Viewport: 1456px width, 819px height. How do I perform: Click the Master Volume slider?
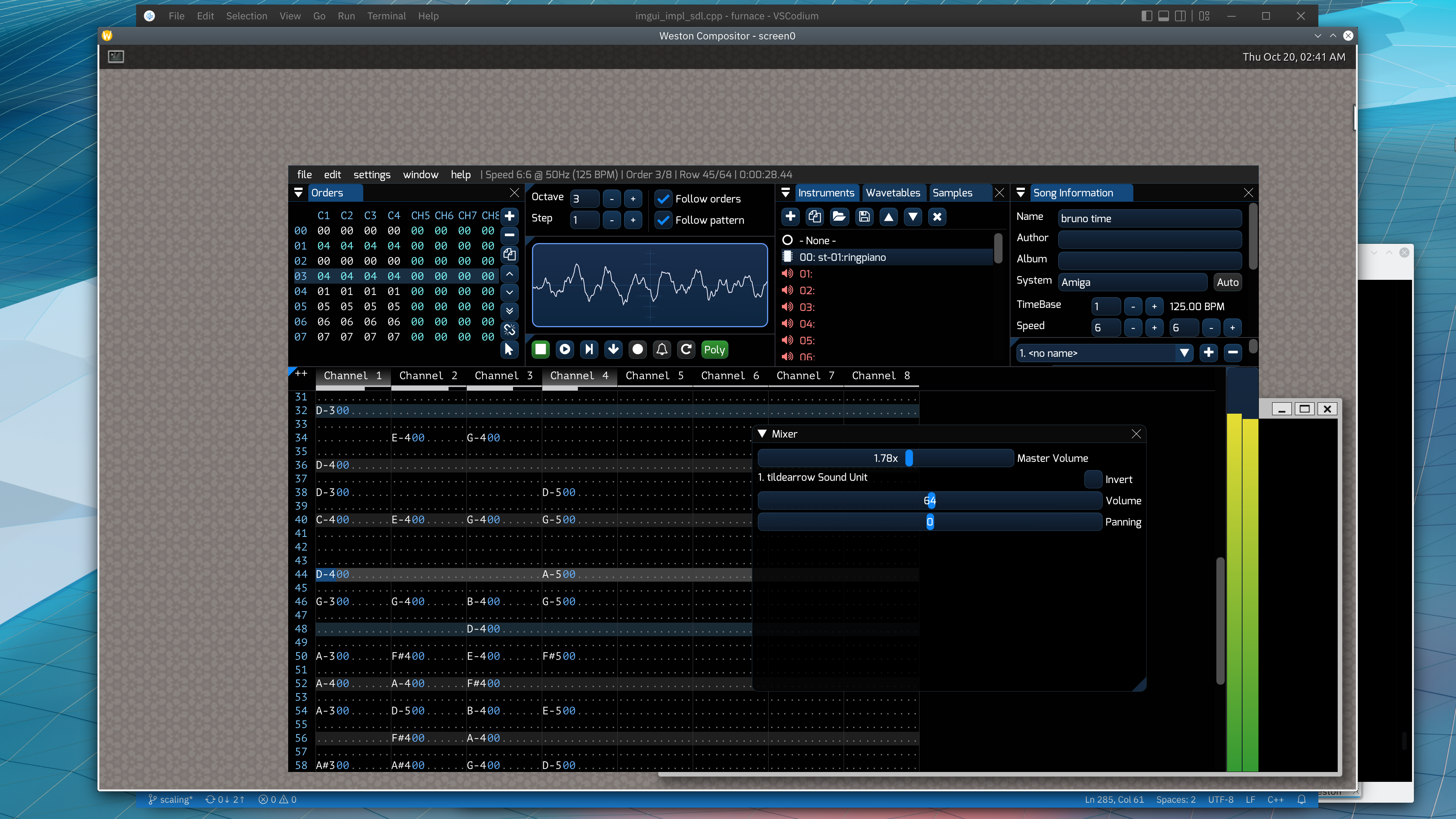[x=885, y=458]
